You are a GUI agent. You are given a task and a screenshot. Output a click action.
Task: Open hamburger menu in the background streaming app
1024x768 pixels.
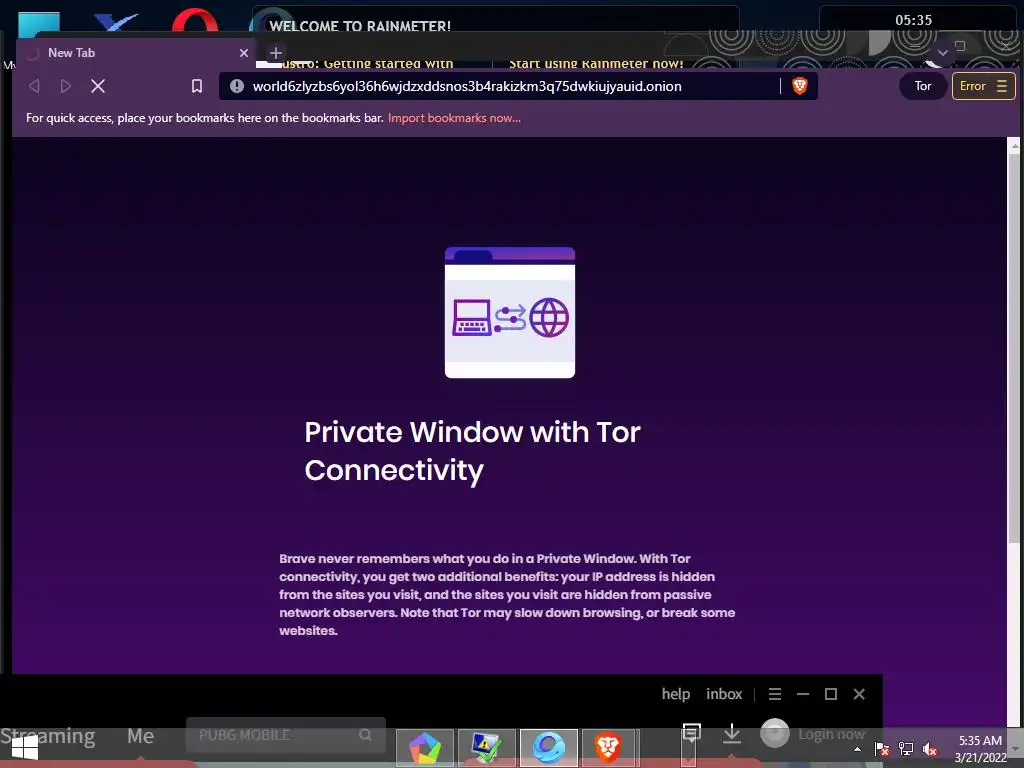click(x=775, y=694)
